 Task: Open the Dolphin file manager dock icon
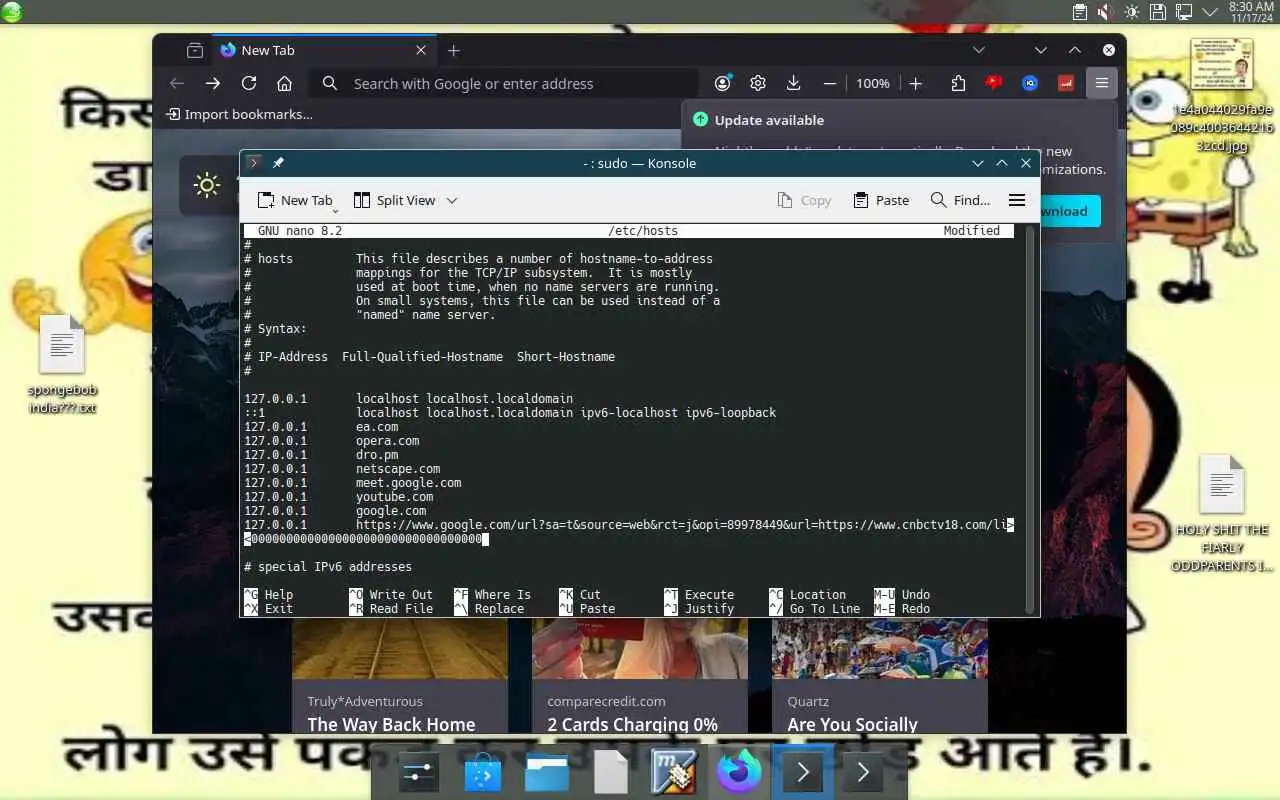click(x=547, y=772)
